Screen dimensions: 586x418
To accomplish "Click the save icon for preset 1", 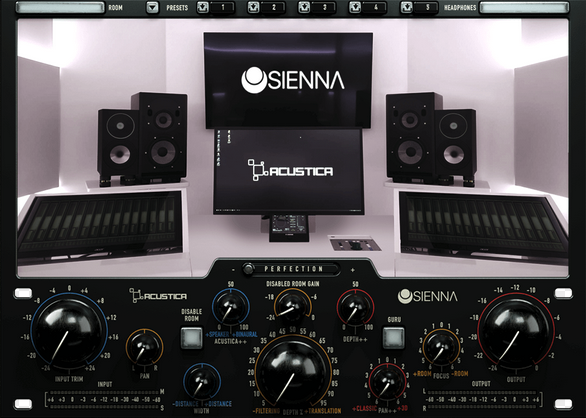I will pyautogui.click(x=203, y=7).
